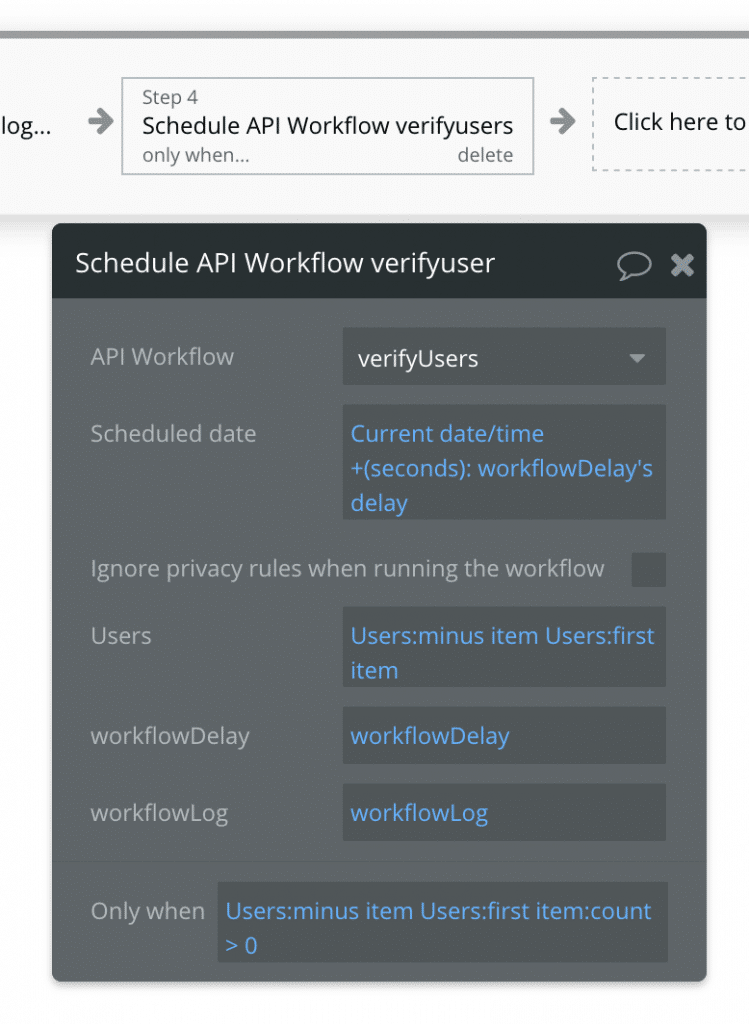Enable ignore privacy rules when running workflow
The image size is (749, 1024).
648,570
